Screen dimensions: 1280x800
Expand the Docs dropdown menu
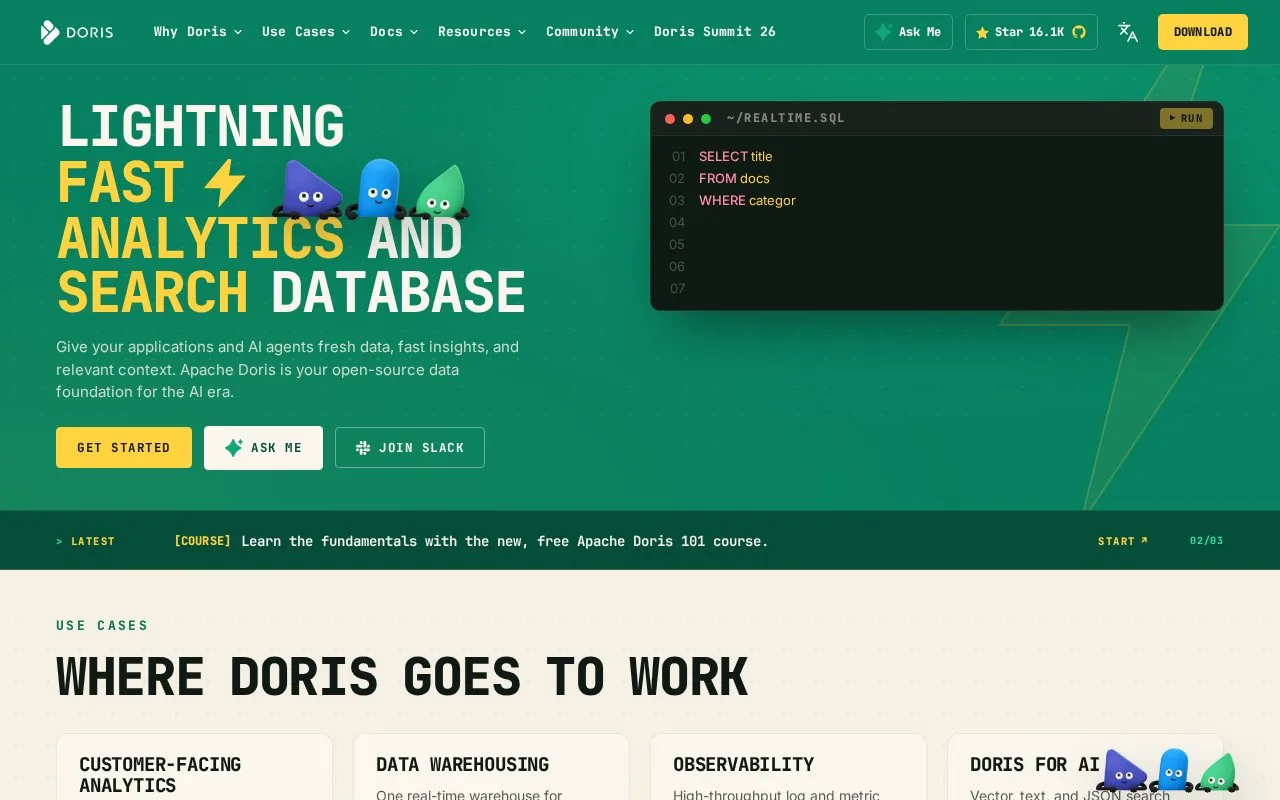pyautogui.click(x=394, y=32)
